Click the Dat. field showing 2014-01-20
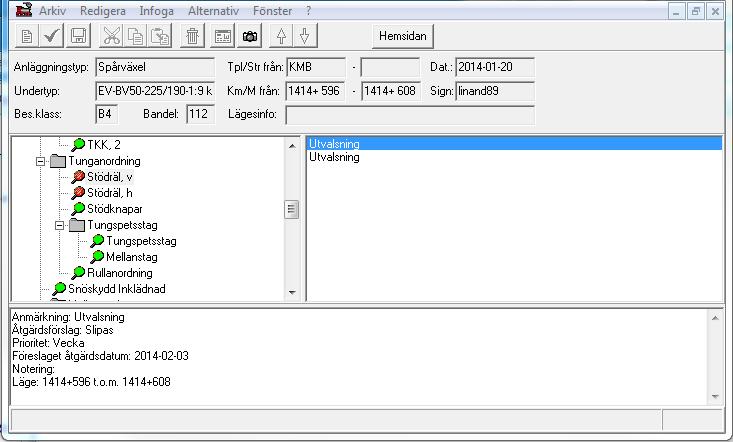 [x=495, y=67]
